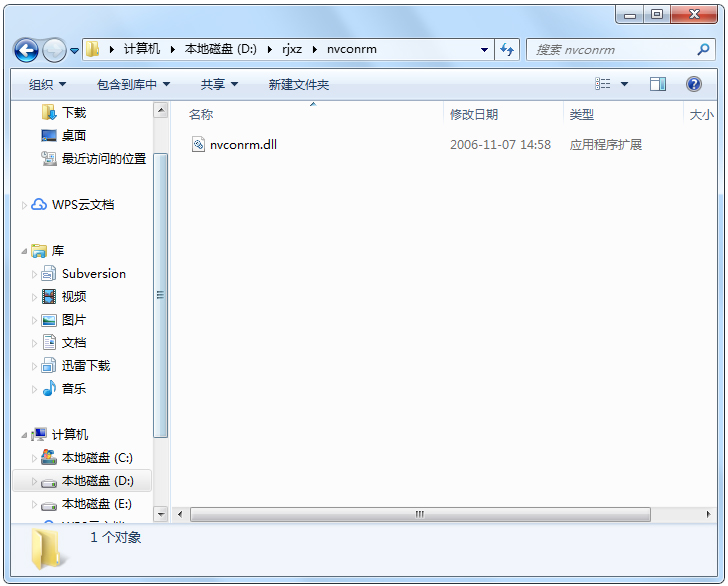The image size is (728, 586).
Task: Open 包含到库中 dropdown
Action: click(133, 85)
